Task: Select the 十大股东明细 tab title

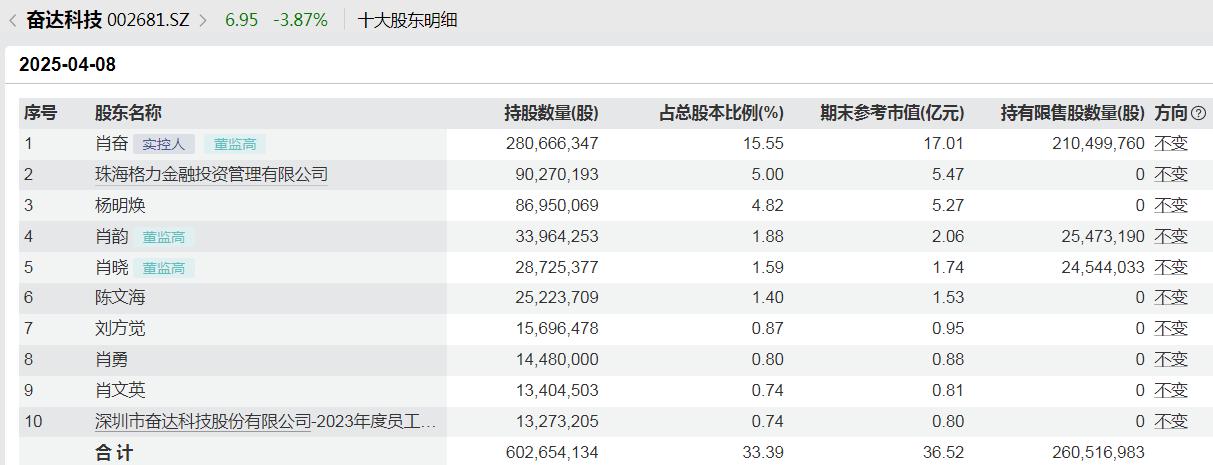Action: pos(407,20)
